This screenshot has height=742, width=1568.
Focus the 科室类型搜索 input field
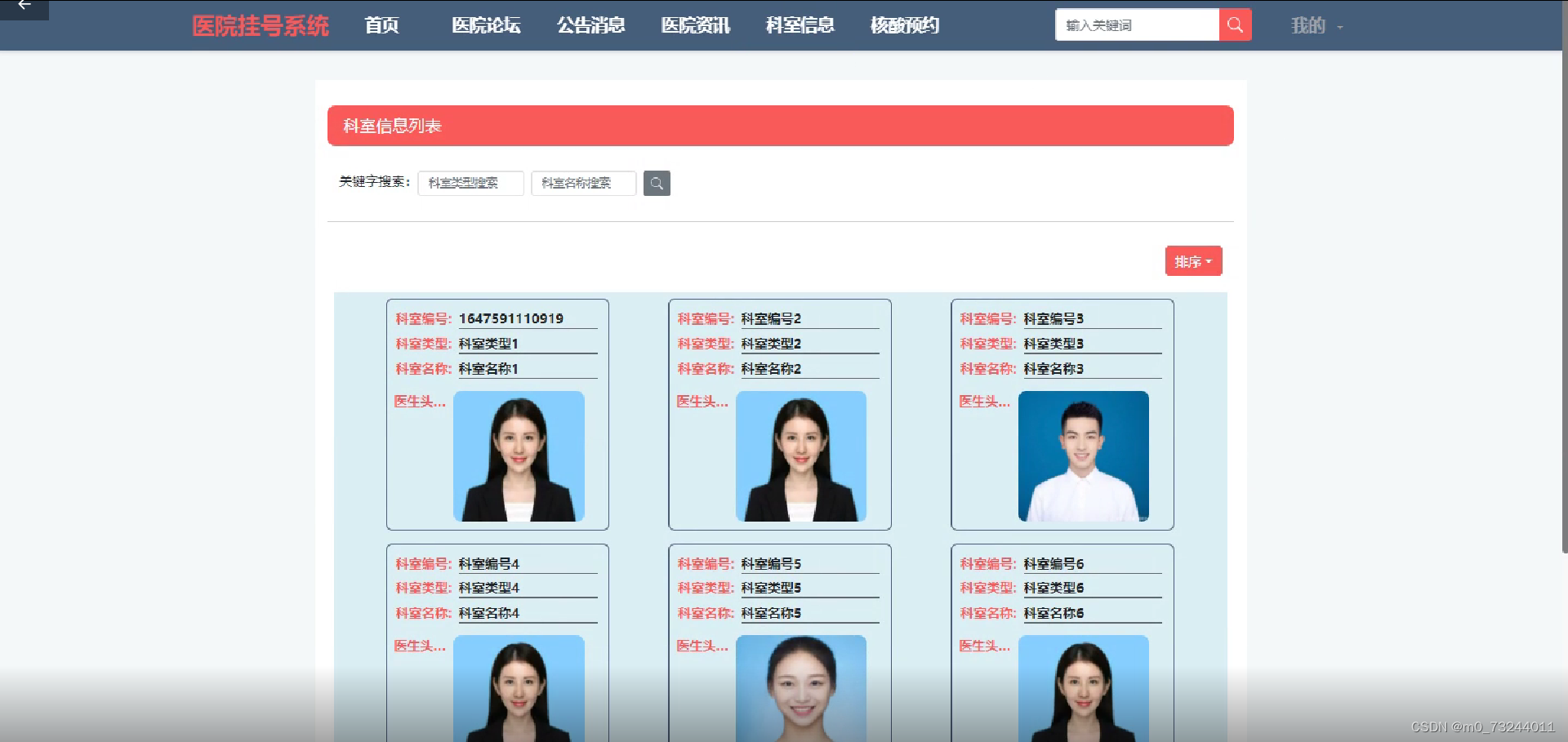[x=470, y=183]
